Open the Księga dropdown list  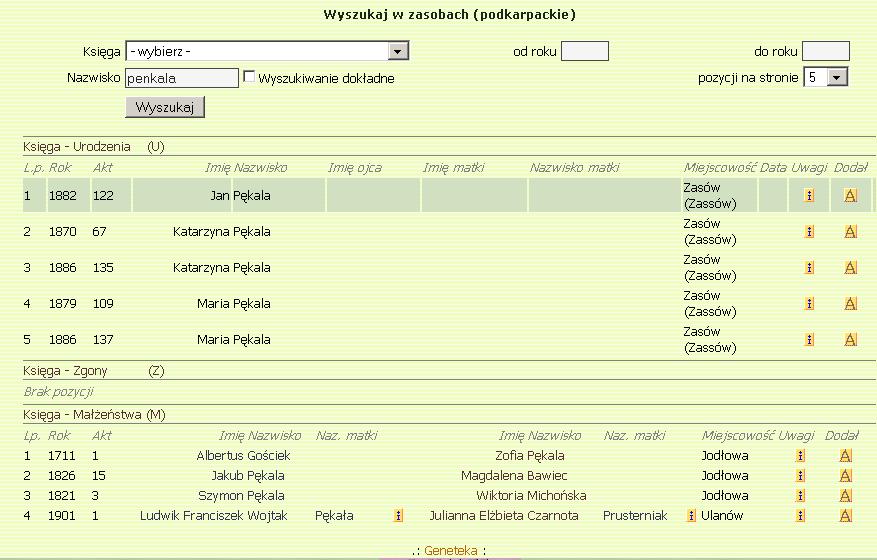[267, 51]
